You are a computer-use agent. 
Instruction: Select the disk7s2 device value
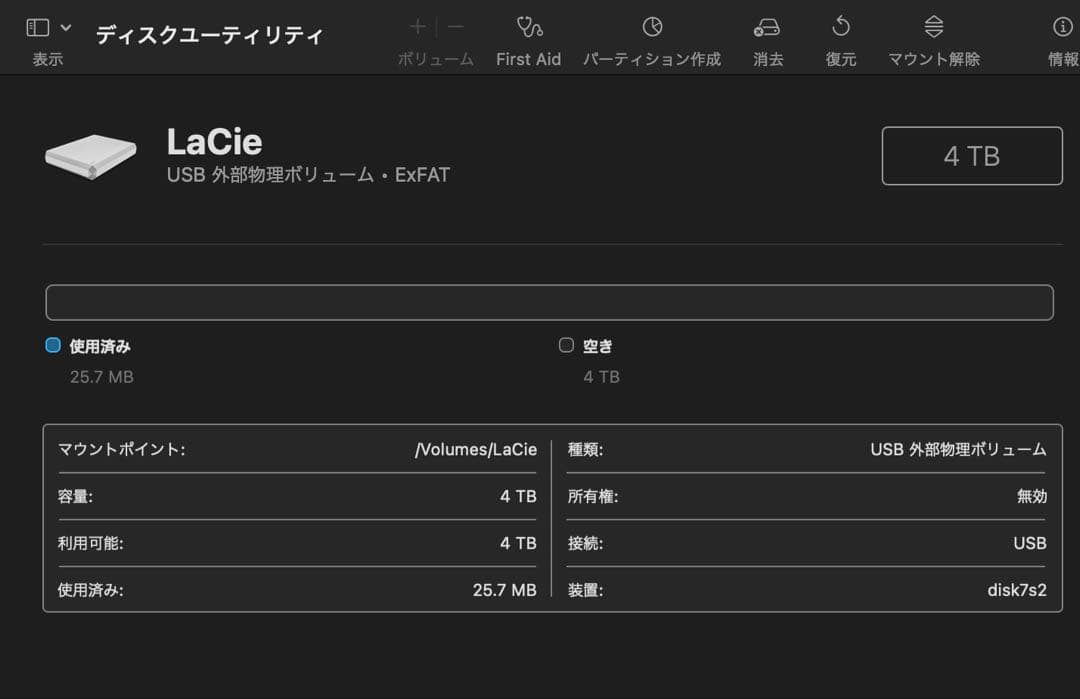point(1017,590)
